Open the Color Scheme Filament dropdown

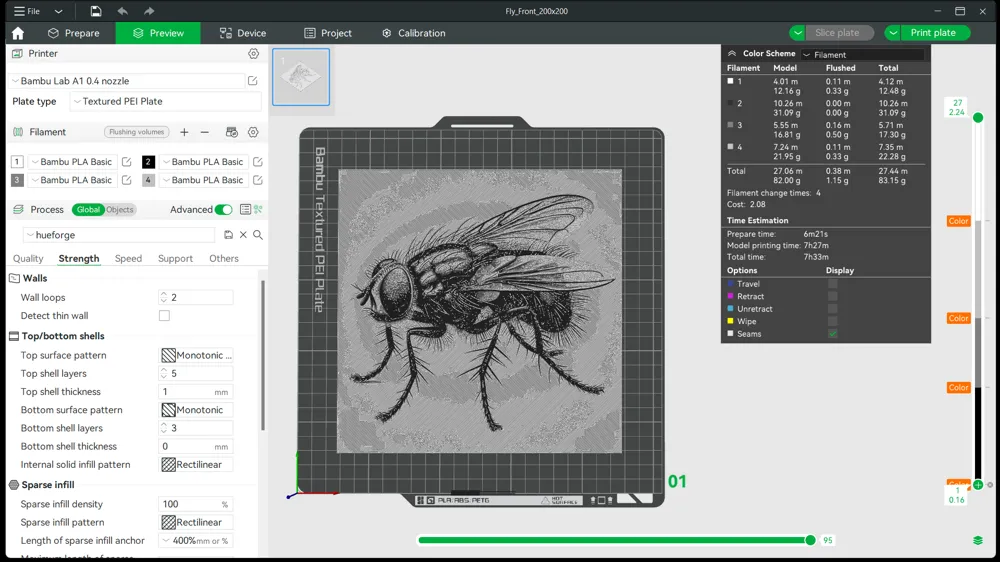862,55
